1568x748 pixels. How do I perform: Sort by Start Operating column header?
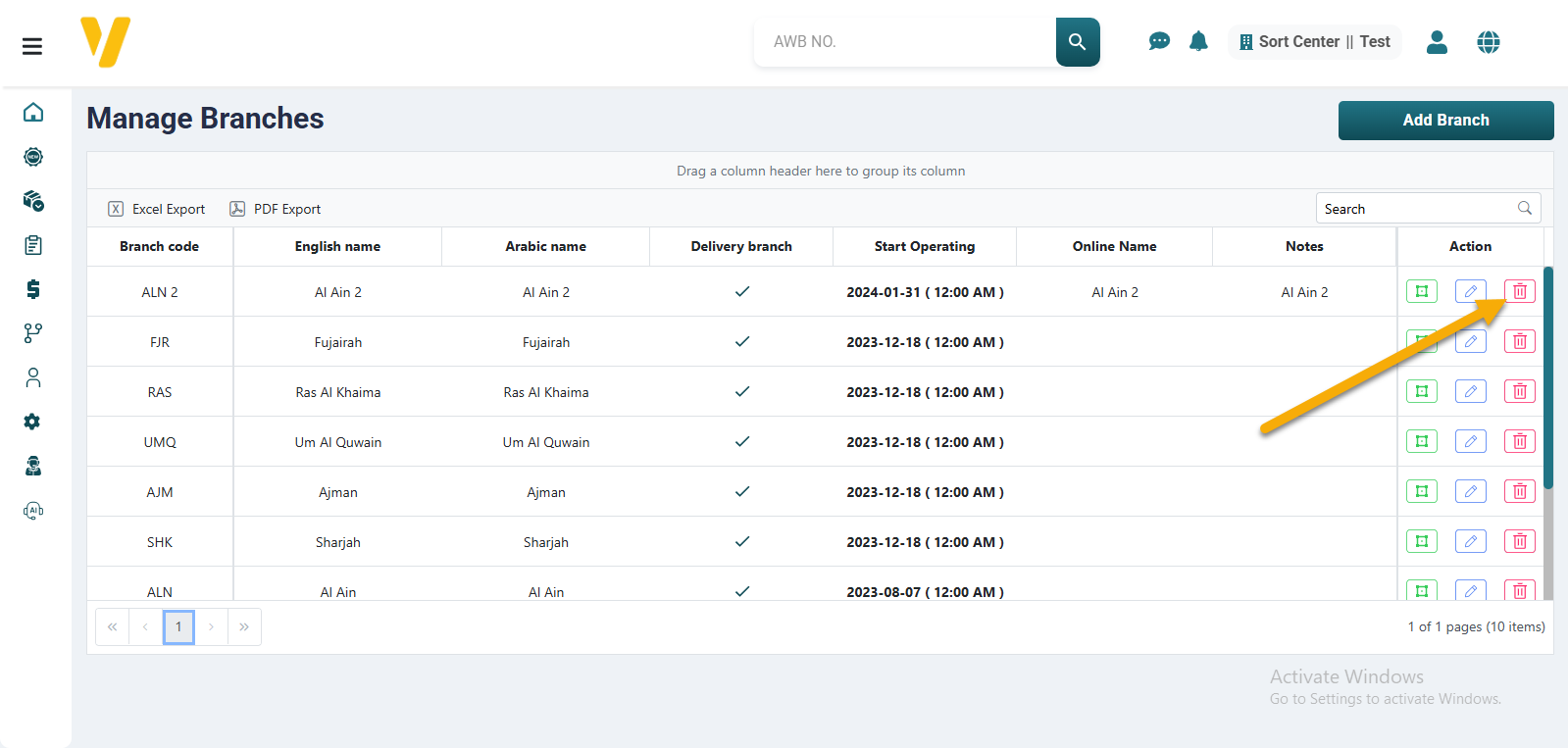click(924, 246)
